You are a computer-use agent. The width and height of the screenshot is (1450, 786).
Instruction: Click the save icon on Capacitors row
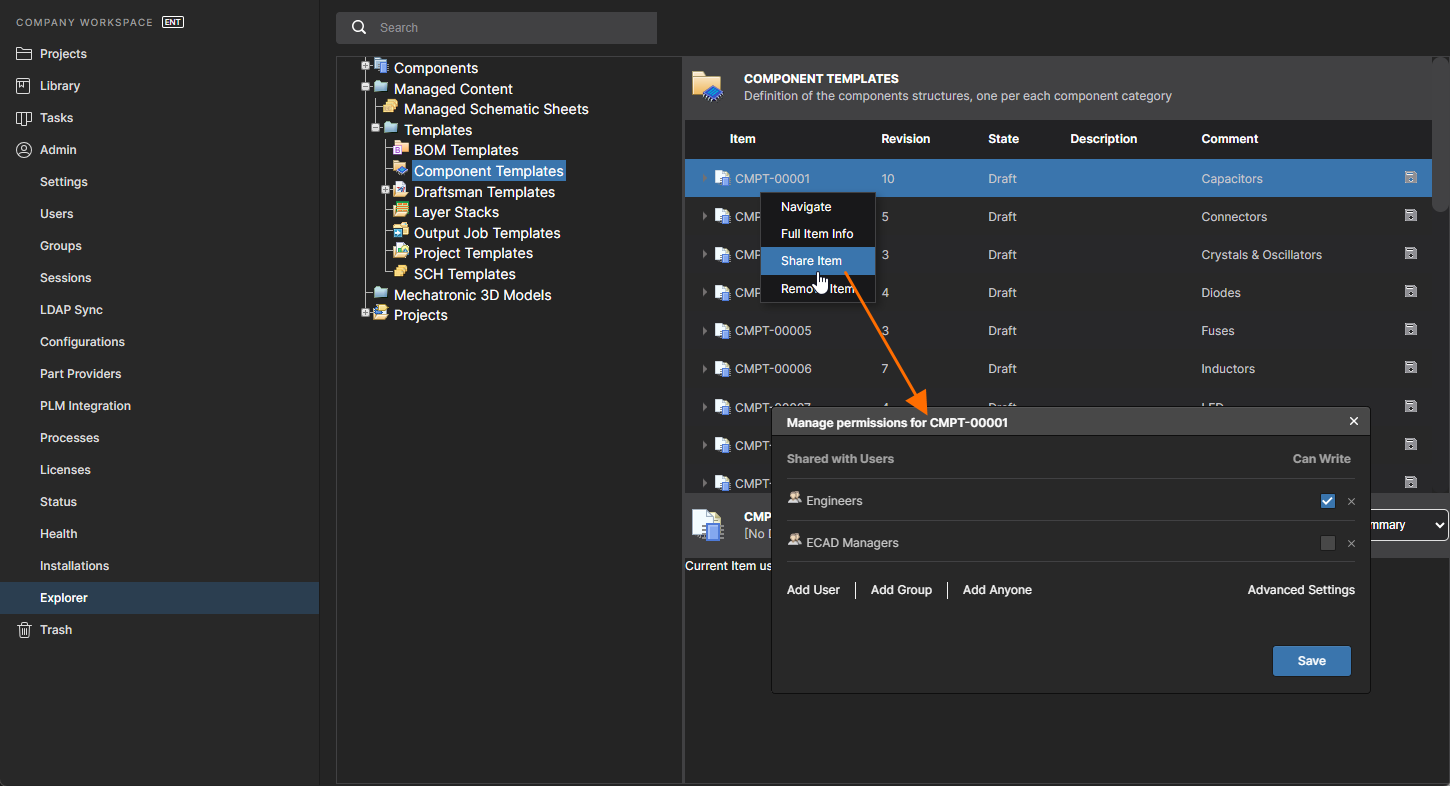pos(1410,178)
